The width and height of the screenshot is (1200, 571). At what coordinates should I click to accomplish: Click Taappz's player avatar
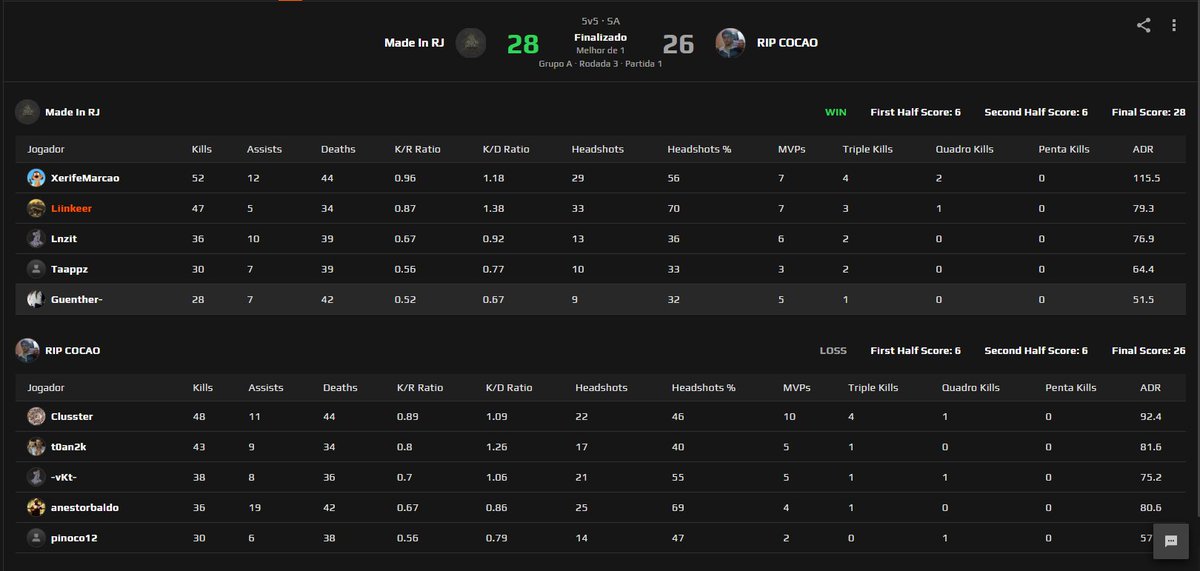pyautogui.click(x=36, y=268)
